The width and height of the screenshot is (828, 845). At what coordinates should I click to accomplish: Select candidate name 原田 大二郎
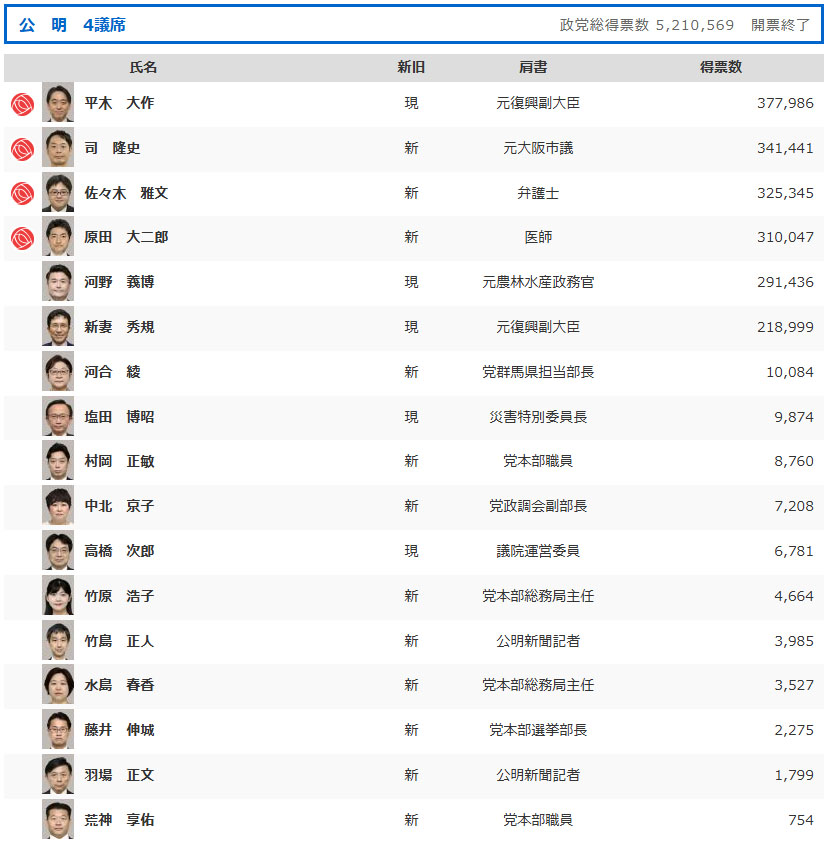126,237
